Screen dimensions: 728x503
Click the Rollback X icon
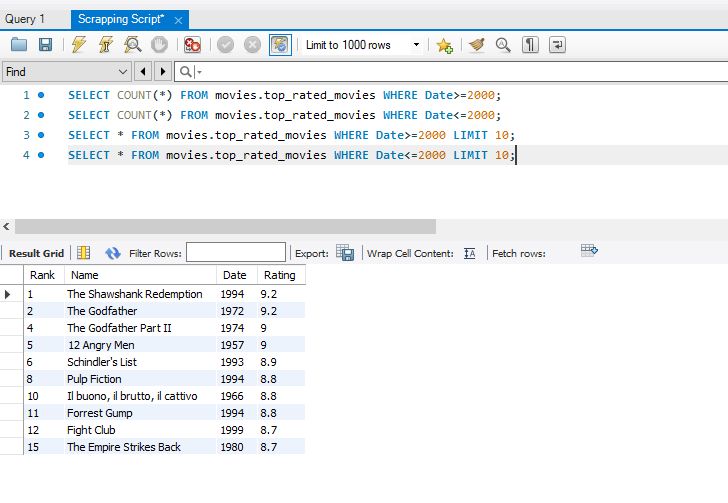pos(253,45)
